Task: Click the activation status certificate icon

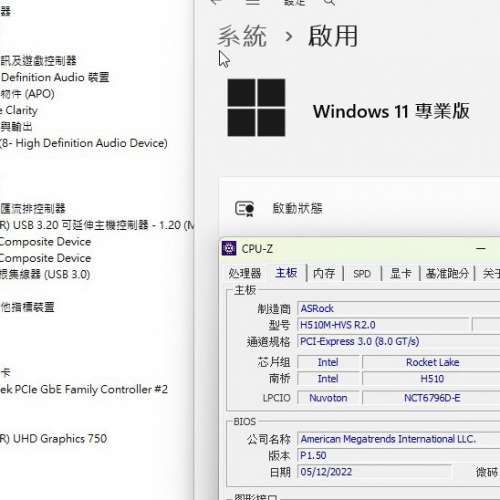Action: 244,209
